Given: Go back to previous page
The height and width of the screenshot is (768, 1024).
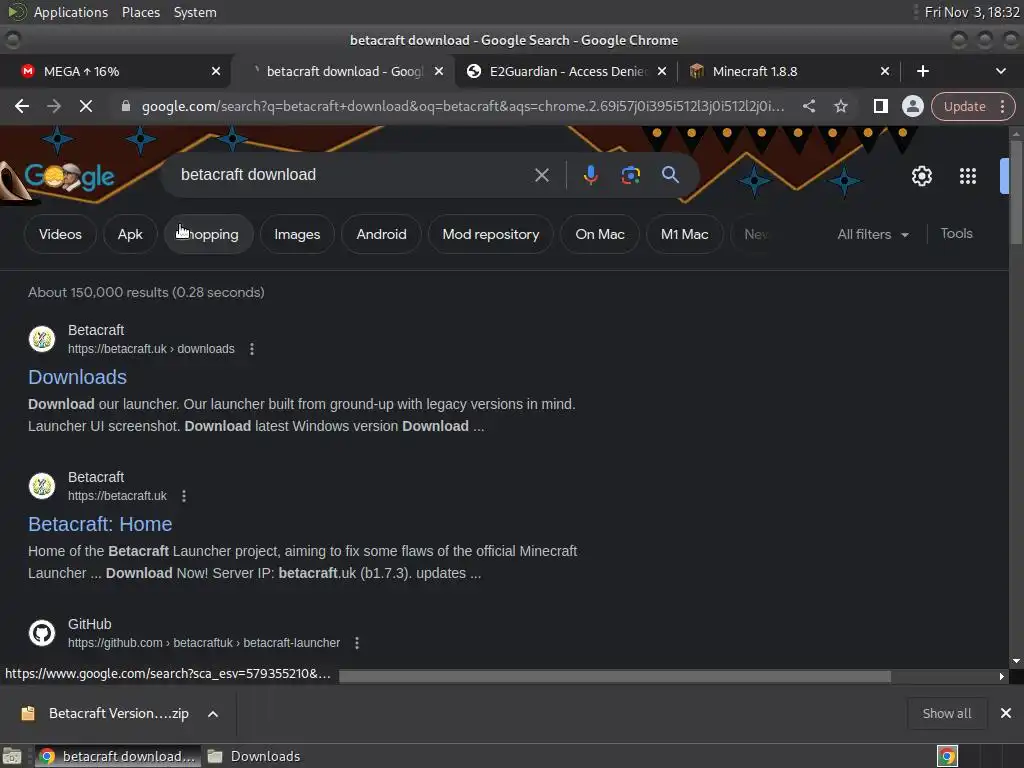Looking at the screenshot, I should pyautogui.click(x=22, y=106).
